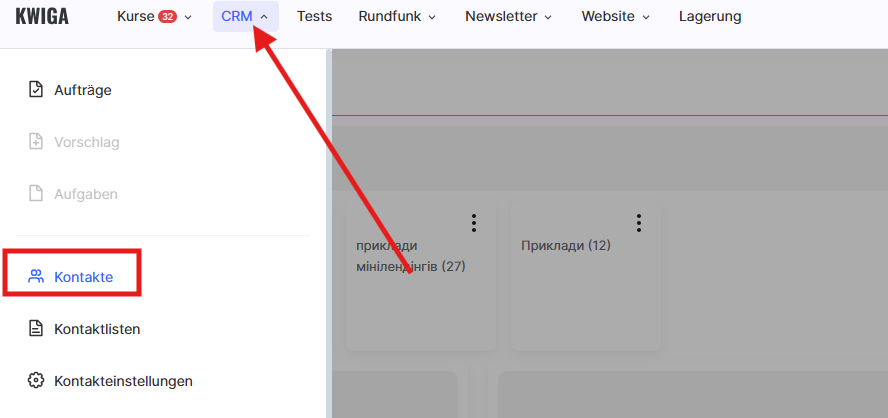Expand the Rundfunk dropdown
Screen dimensions: 888x418
[397, 17]
